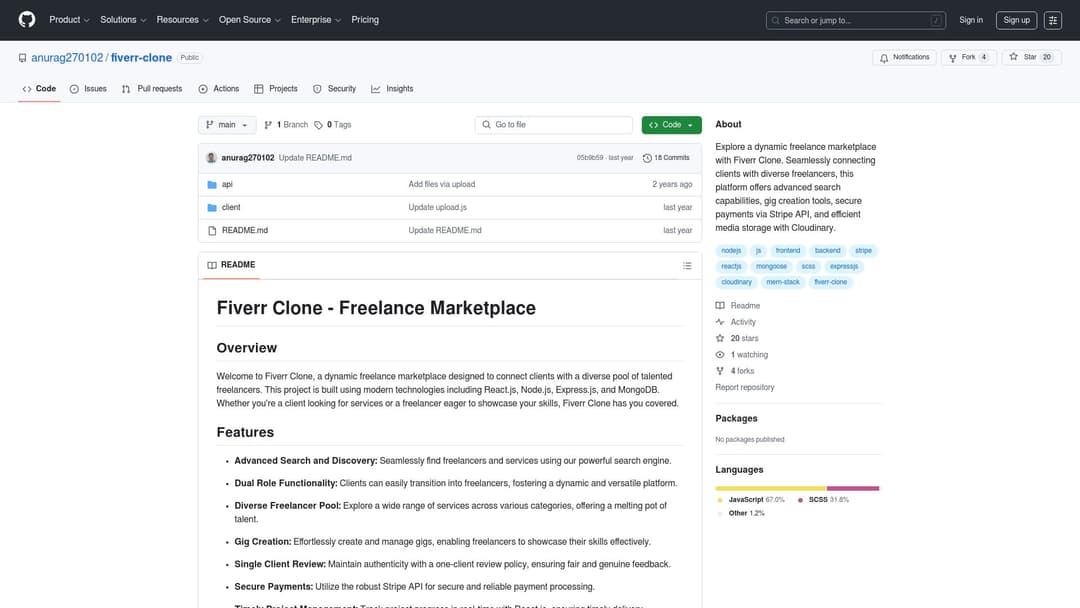Screen dimensions: 1080x608
Task: View the 20 stars link
Action: click(x=737, y=339)
